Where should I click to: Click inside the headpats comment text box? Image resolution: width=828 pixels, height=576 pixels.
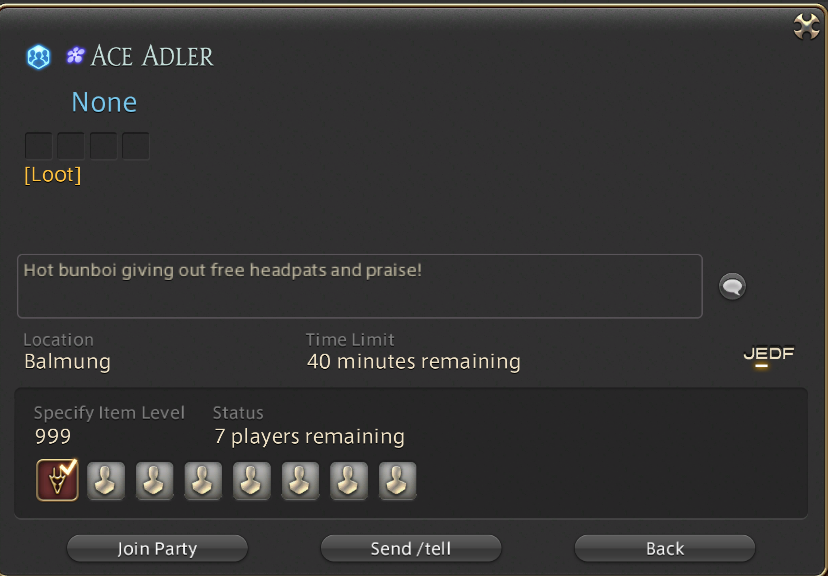[360, 286]
